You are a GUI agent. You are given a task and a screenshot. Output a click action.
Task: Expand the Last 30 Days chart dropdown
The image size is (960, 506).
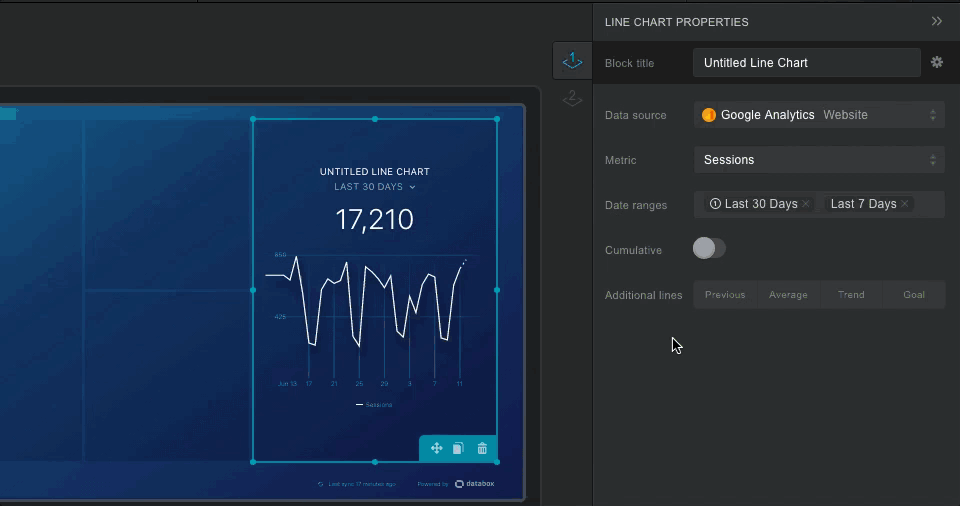[x=375, y=187]
